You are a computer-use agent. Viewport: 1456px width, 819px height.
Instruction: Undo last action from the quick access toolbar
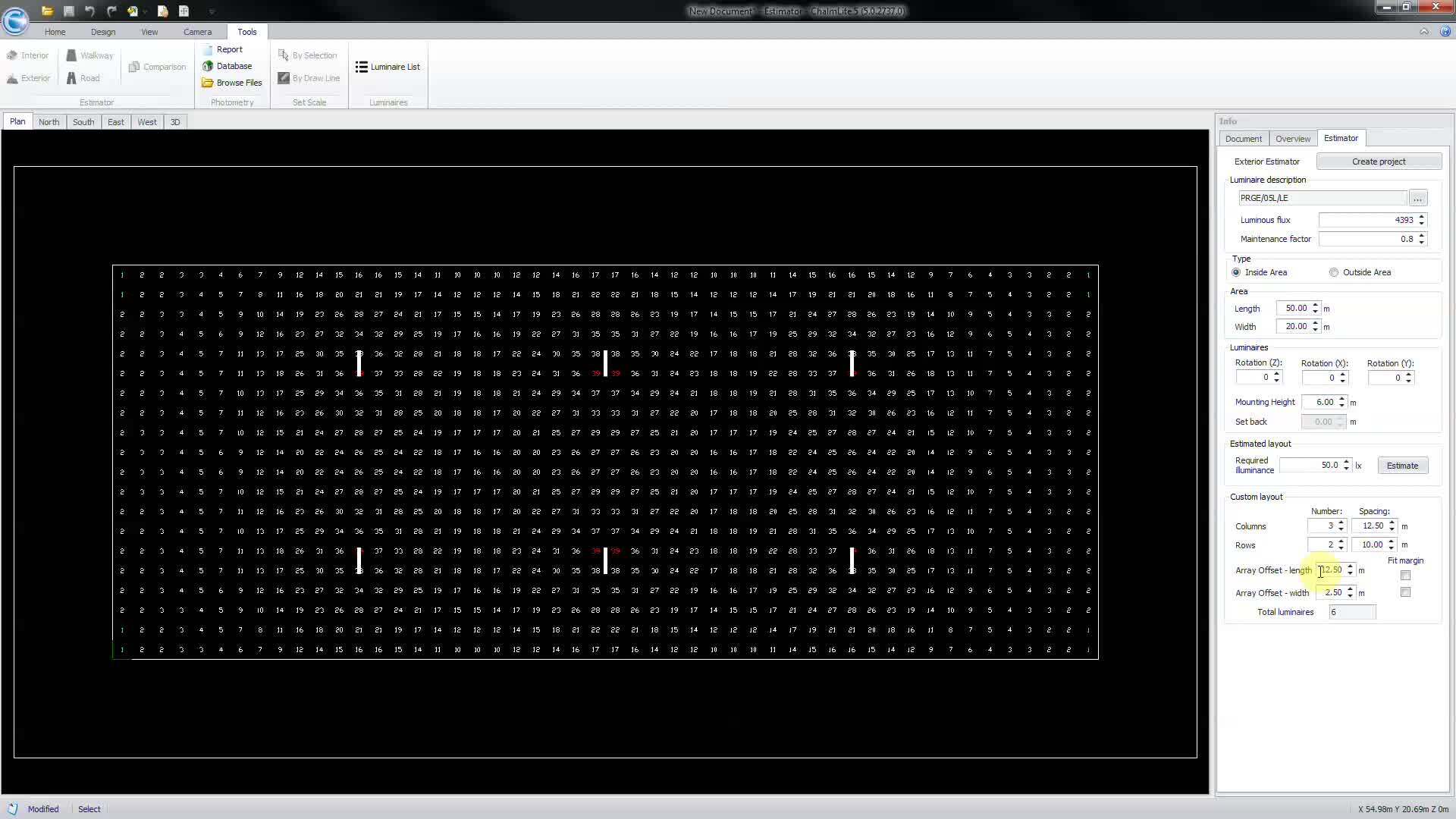(x=89, y=11)
